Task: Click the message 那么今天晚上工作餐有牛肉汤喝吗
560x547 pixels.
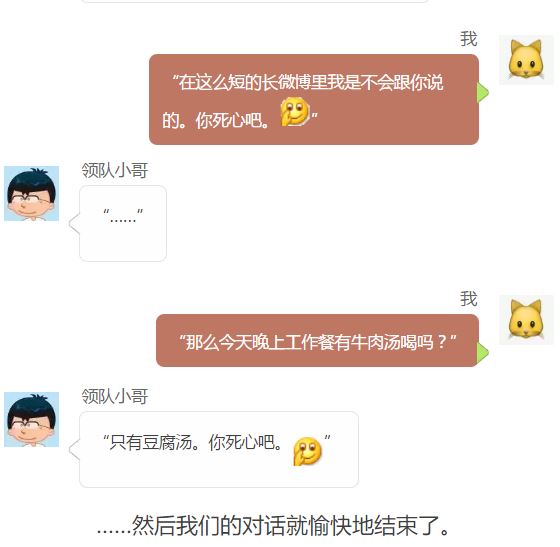Action: [318, 342]
